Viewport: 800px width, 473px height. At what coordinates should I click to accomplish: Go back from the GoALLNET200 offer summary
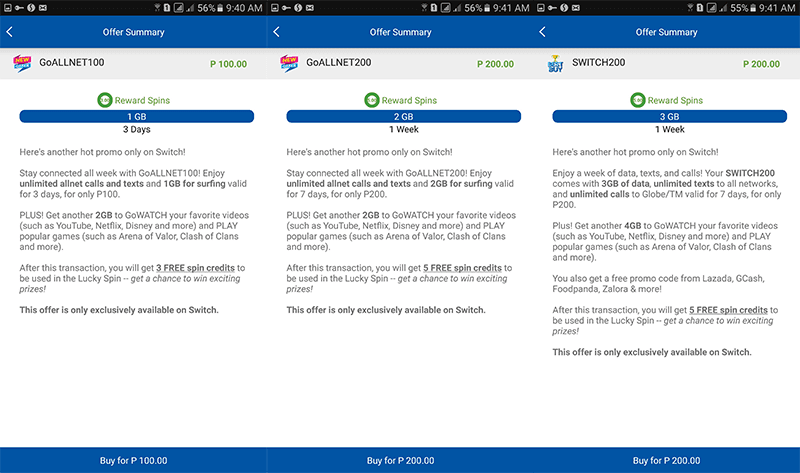[277, 32]
